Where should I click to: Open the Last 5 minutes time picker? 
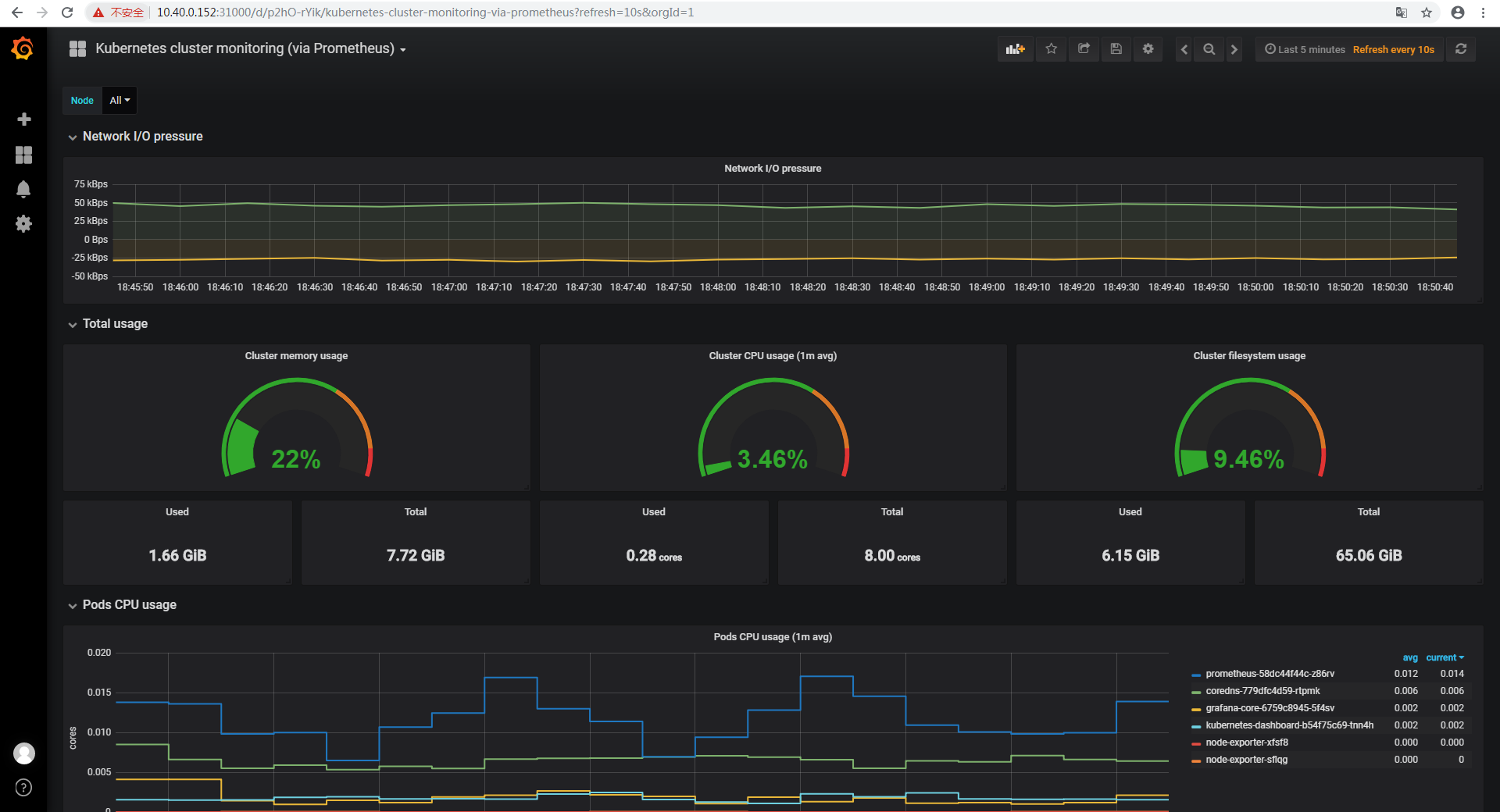tap(1305, 49)
